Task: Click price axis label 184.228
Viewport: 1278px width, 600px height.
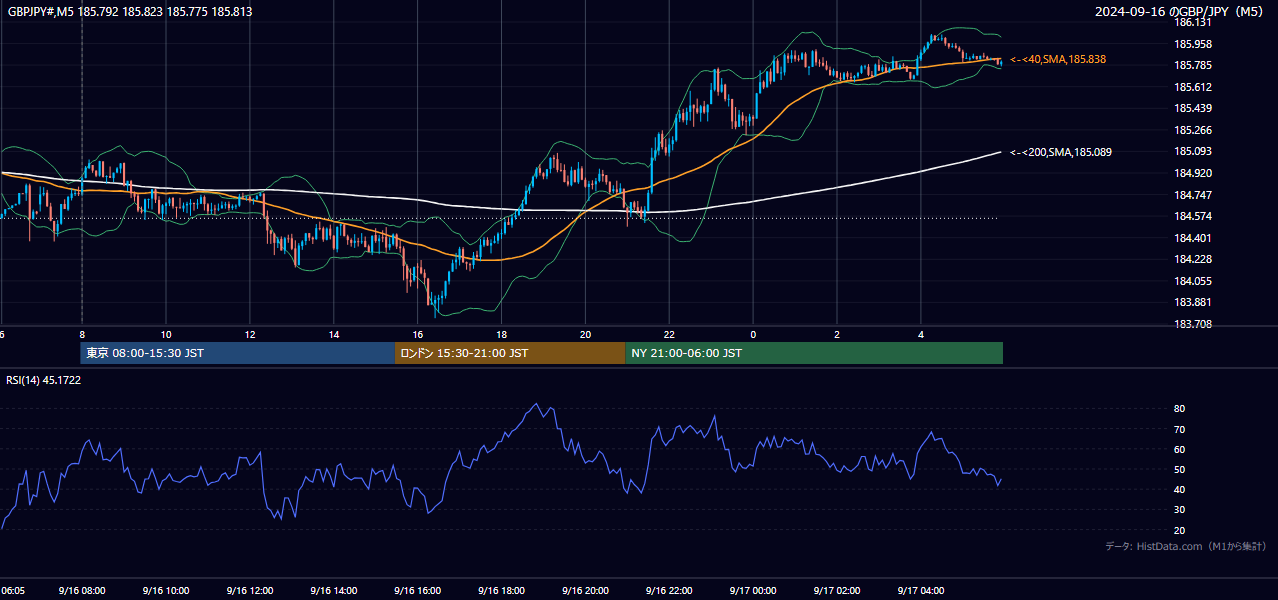Action: point(1193,259)
